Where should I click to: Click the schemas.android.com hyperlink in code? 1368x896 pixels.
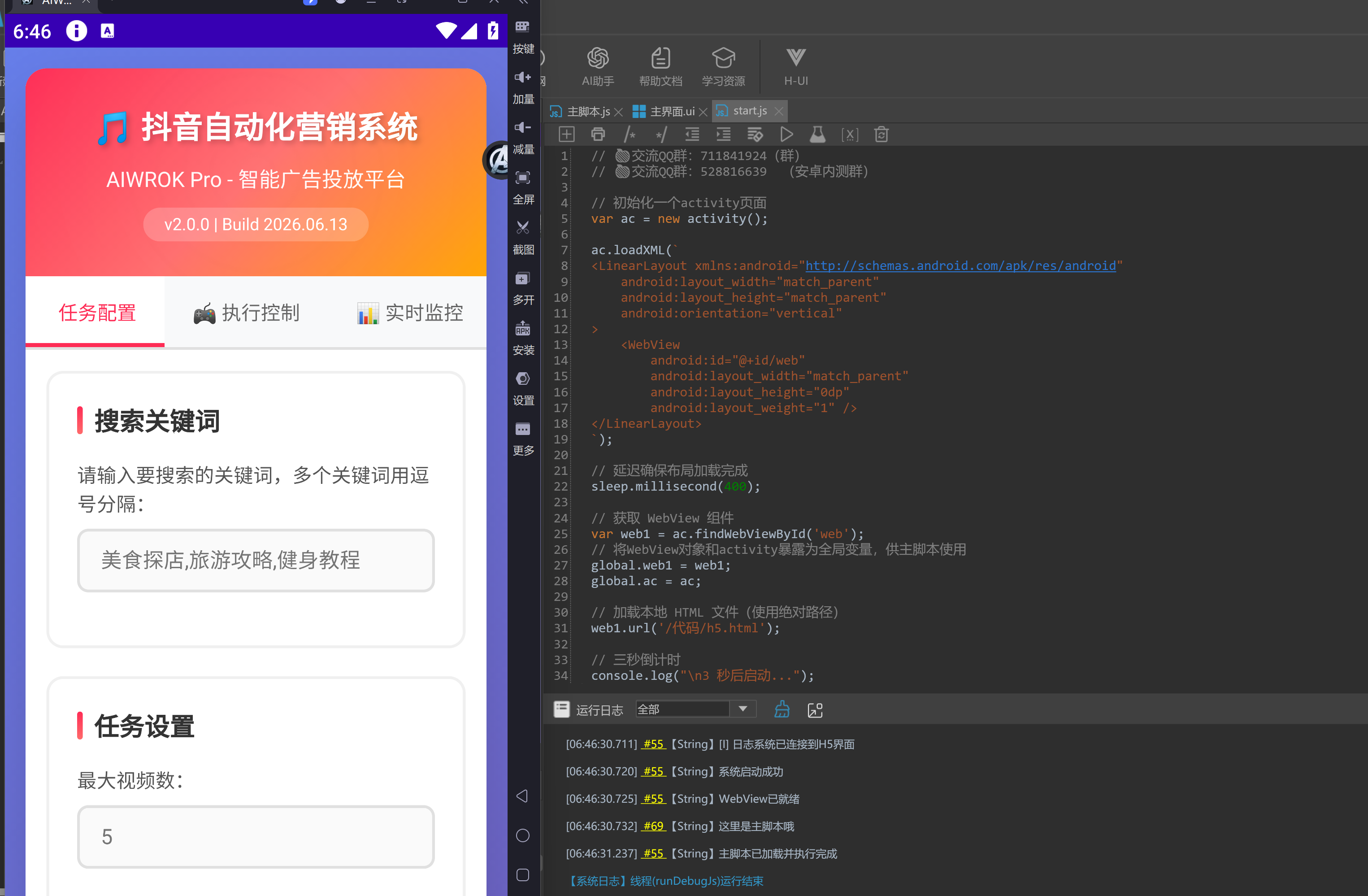[x=960, y=265]
